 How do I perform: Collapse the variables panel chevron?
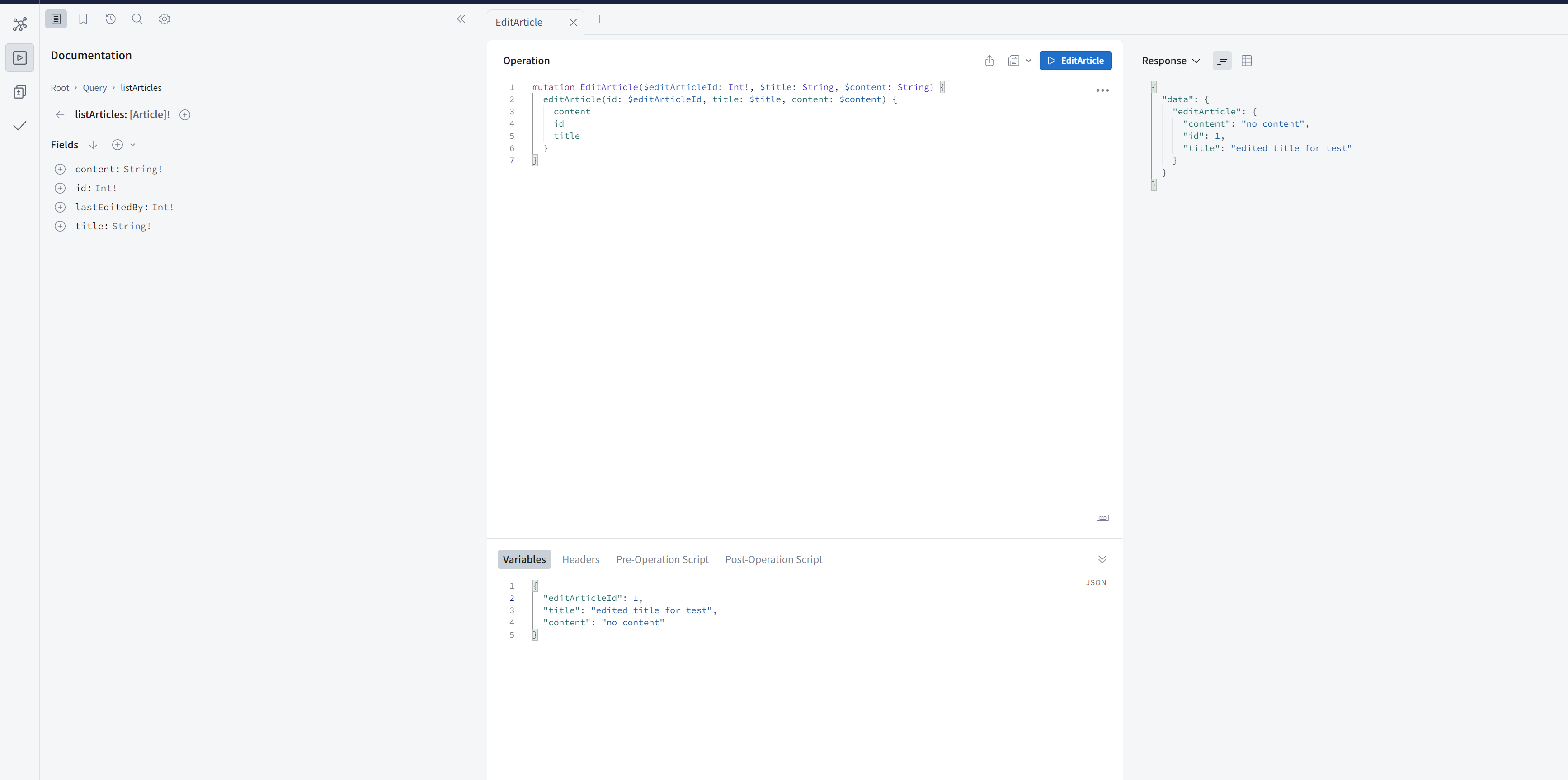(x=1102, y=559)
